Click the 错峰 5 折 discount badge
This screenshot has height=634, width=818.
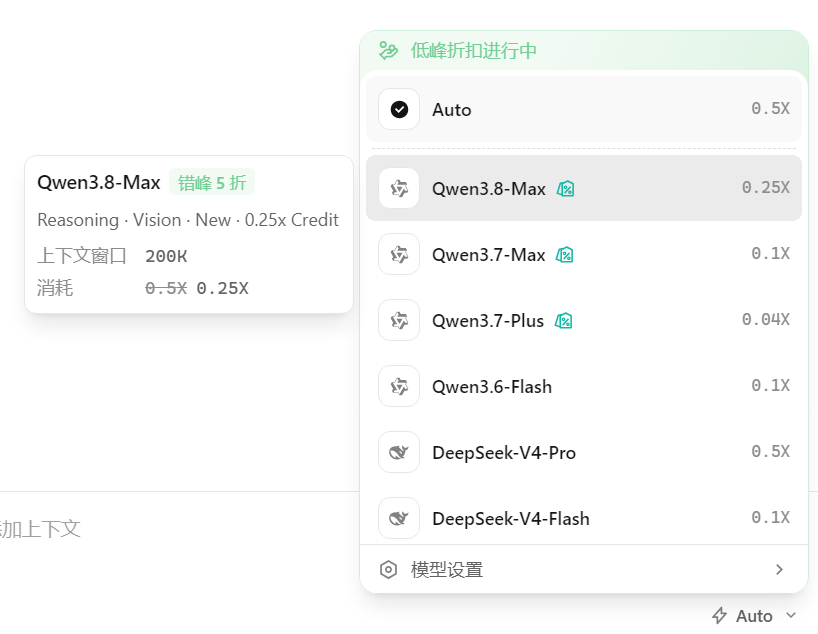pyautogui.click(x=212, y=182)
